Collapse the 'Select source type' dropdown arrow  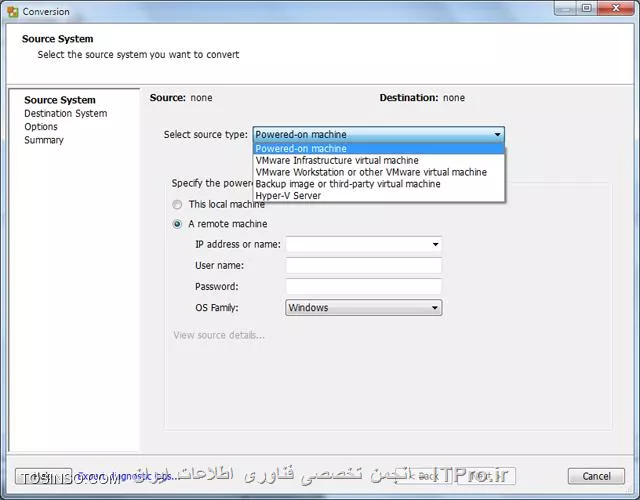point(498,134)
